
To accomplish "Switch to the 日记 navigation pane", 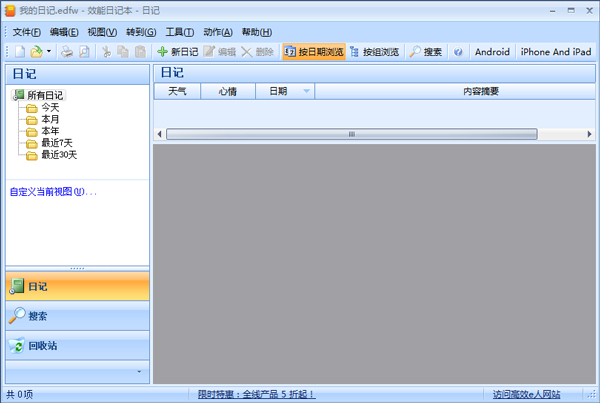I will tap(77, 286).
